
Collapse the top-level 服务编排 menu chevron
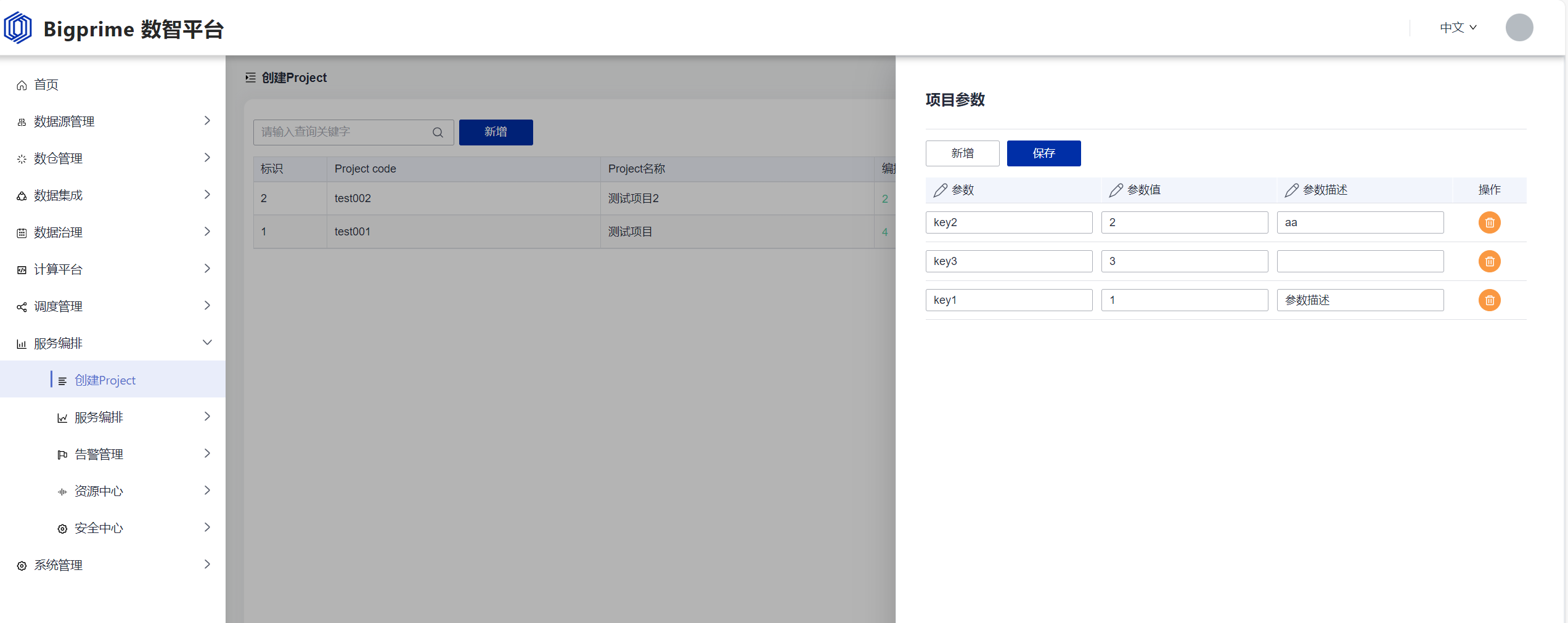point(207,343)
